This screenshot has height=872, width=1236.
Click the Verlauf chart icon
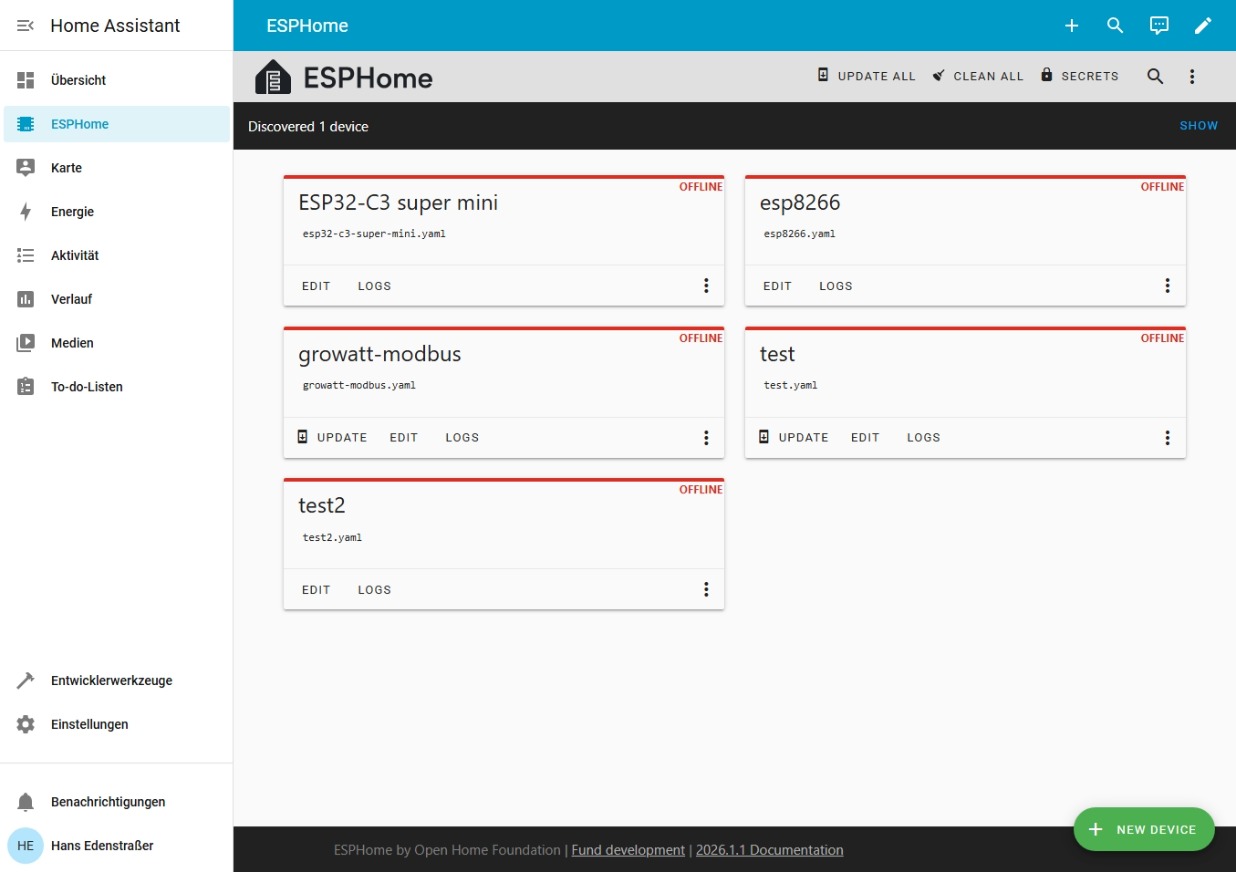point(26,299)
